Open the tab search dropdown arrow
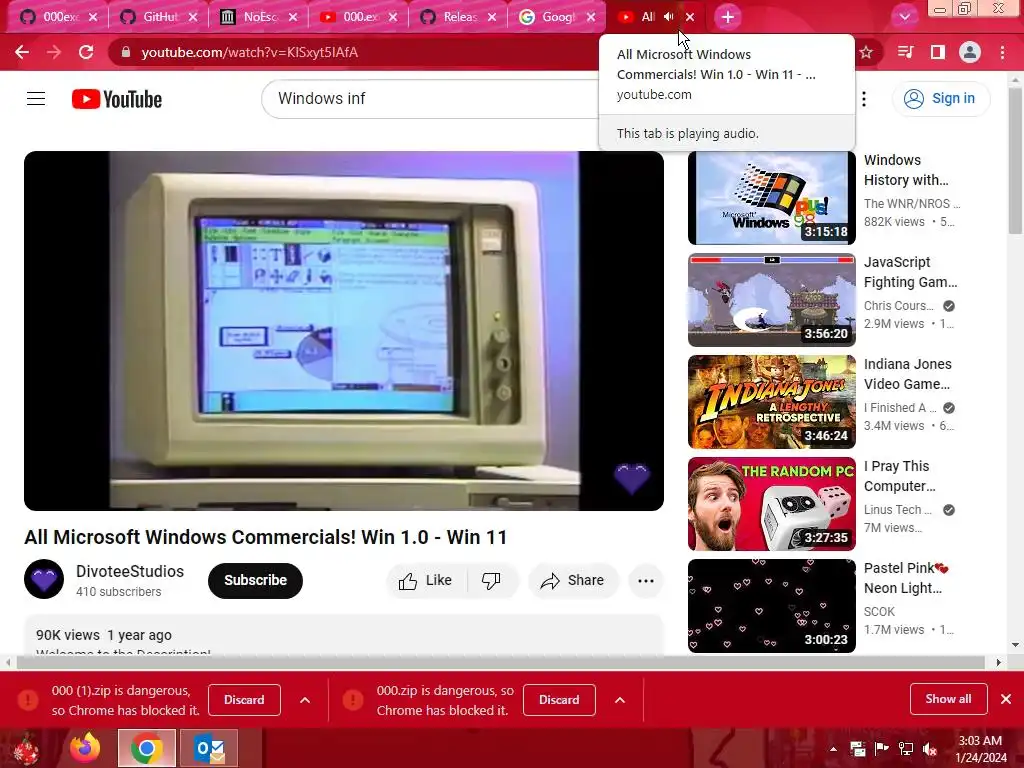The image size is (1024, 768). [x=904, y=17]
